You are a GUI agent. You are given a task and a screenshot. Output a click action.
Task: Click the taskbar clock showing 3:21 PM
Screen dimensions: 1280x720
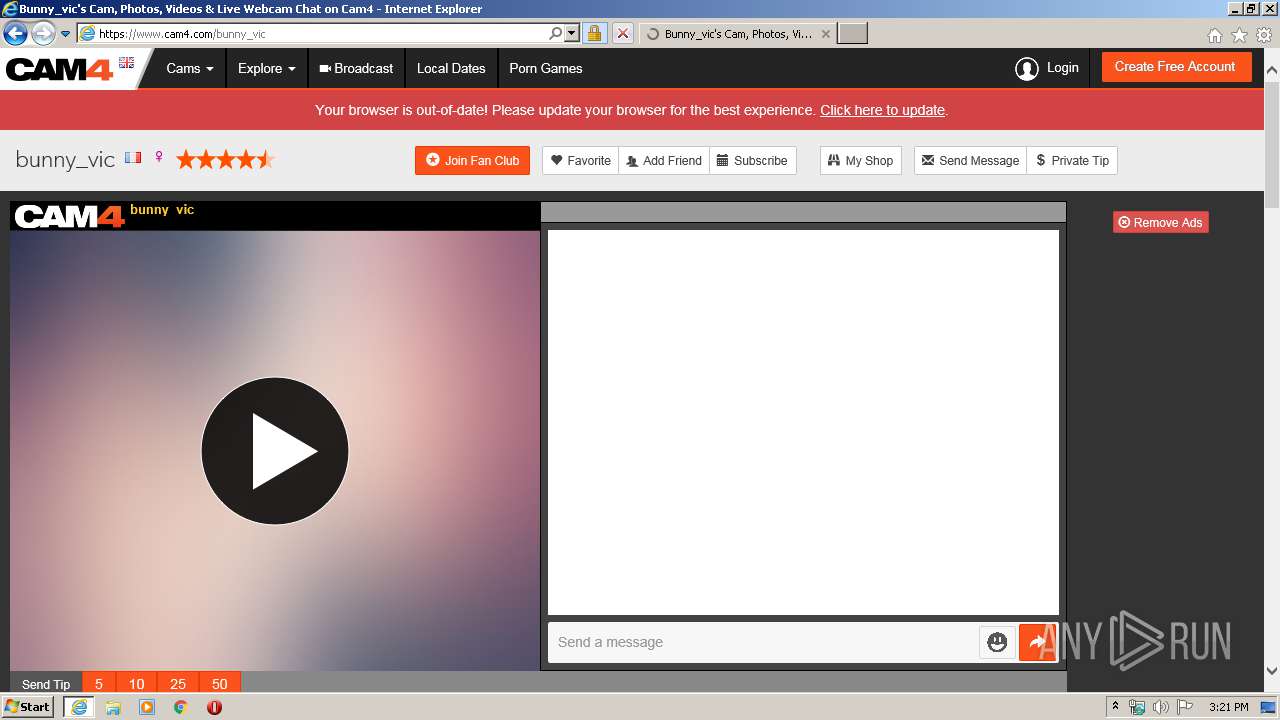pyautogui.click(x=1228, y=707)
